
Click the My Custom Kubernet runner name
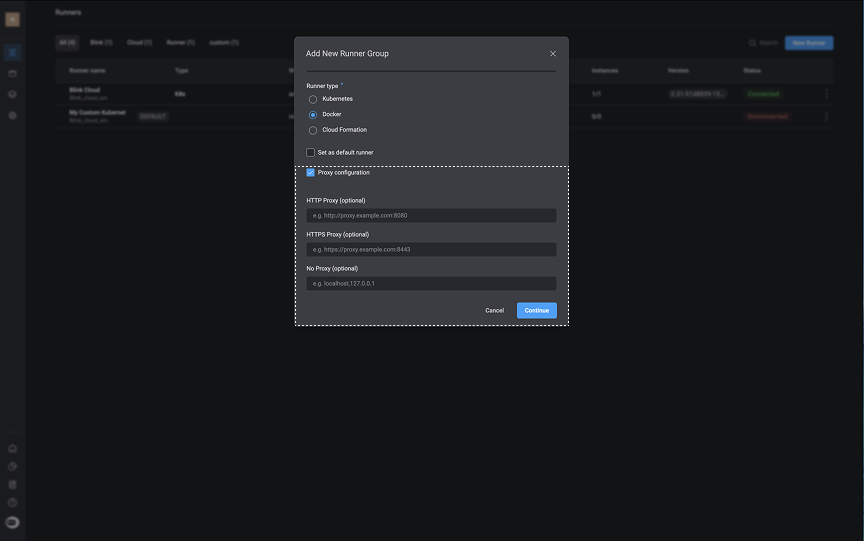pyautogui.click(x=97, y=112)
